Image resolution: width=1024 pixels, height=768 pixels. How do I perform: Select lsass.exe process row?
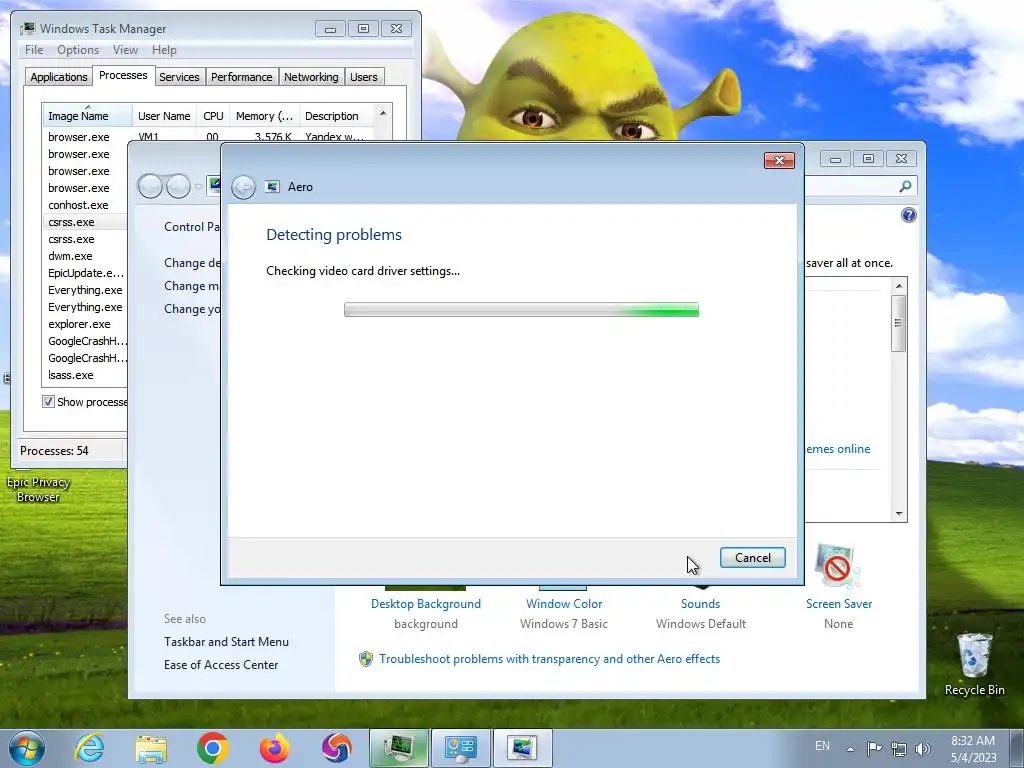(85, 375)
